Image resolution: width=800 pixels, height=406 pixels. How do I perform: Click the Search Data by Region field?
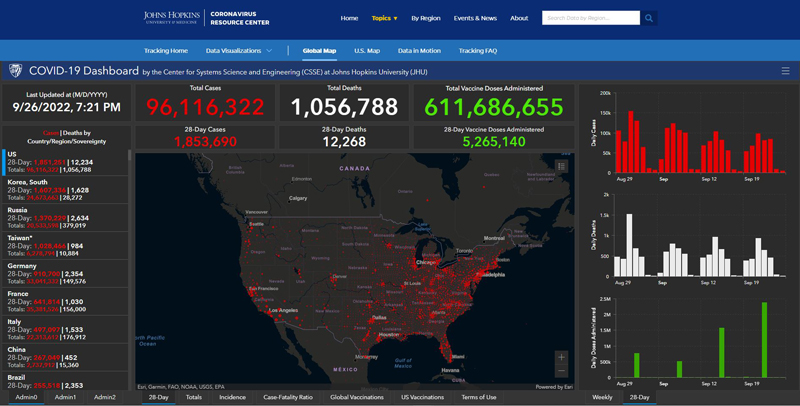[590, 18]
